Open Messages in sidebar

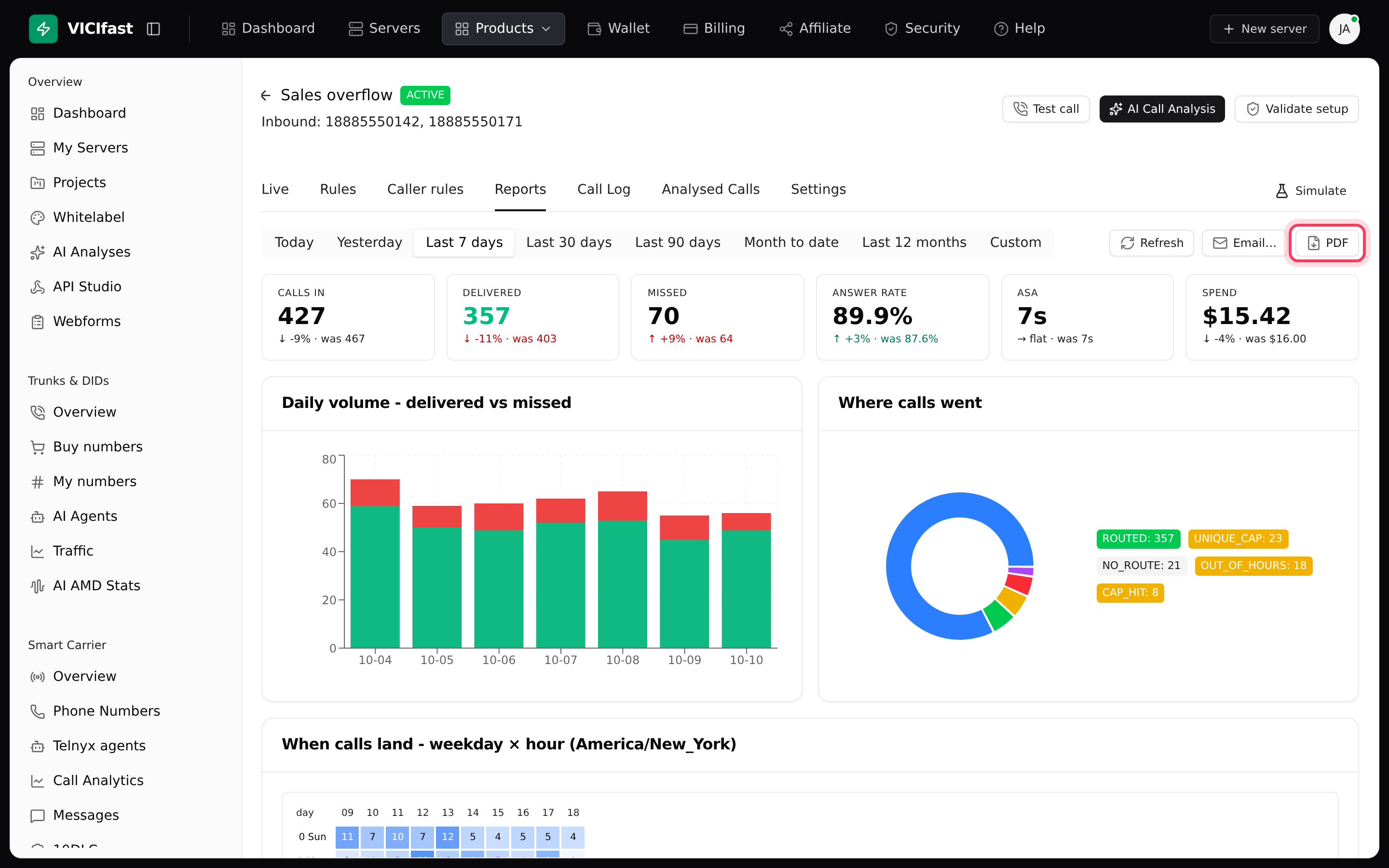coord(126,816)
